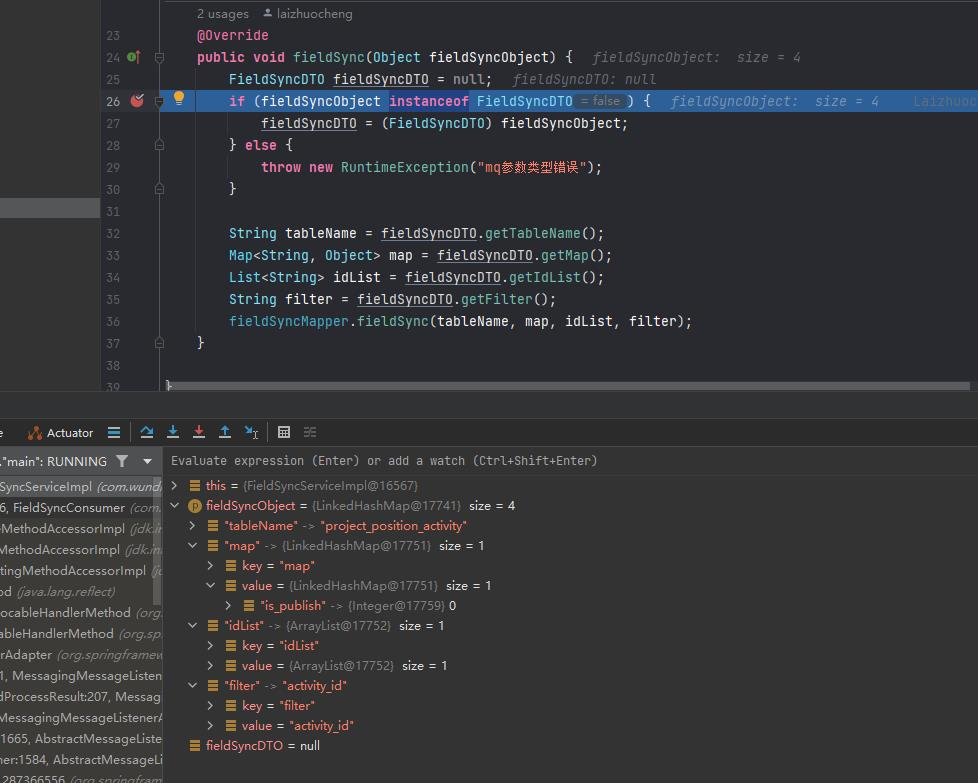Collapse the fieldSyncObject variable node

(175, 505)
